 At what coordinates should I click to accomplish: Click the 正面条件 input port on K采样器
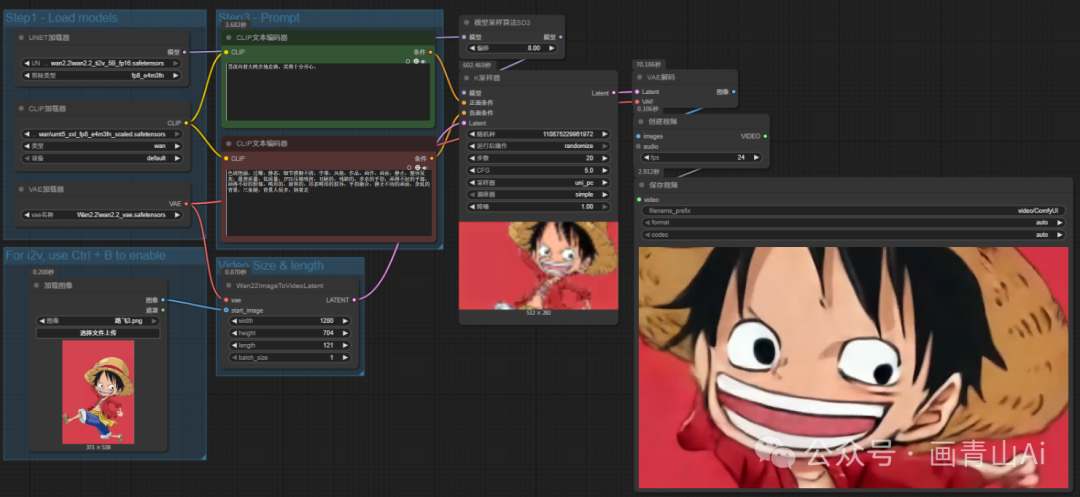click(x=464, y=103)
